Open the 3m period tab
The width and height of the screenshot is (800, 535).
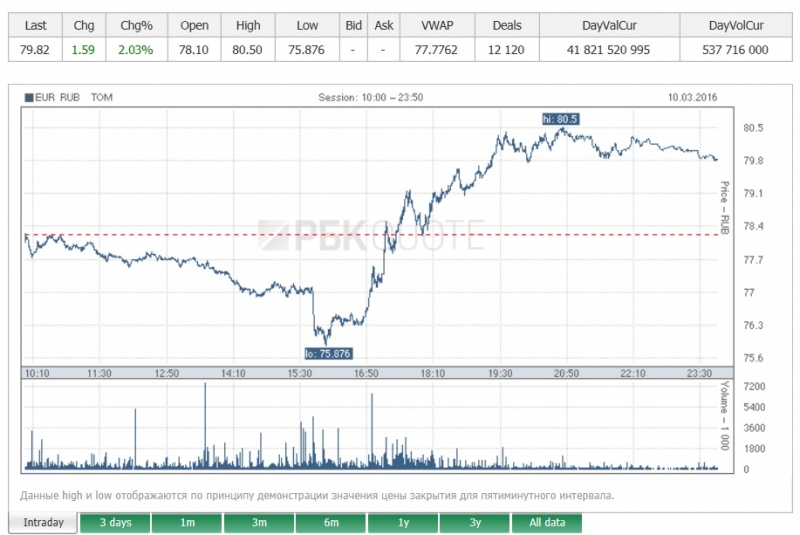(x=259, y=523)
